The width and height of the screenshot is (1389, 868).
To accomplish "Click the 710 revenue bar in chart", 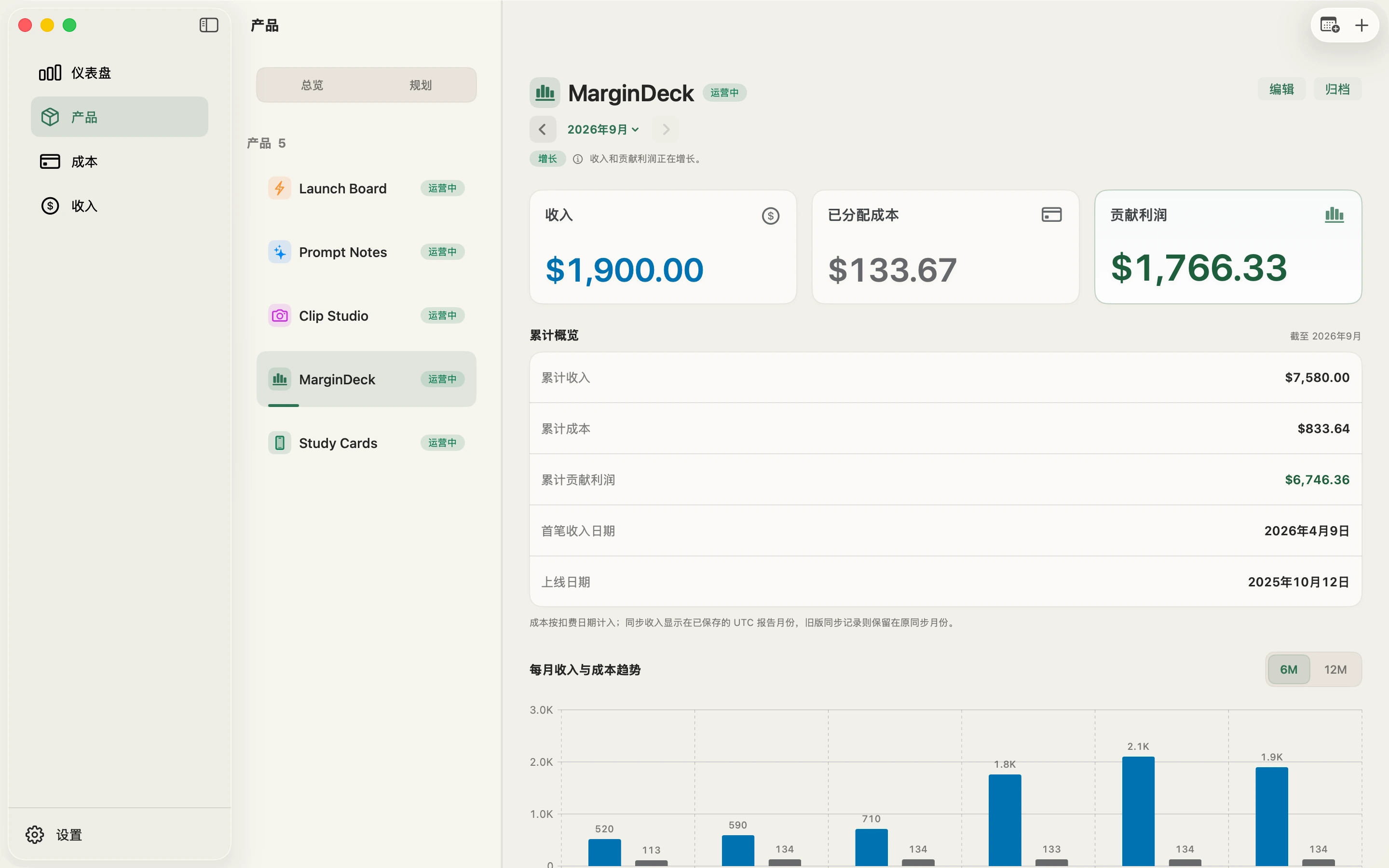I will (x=872, y=847).
